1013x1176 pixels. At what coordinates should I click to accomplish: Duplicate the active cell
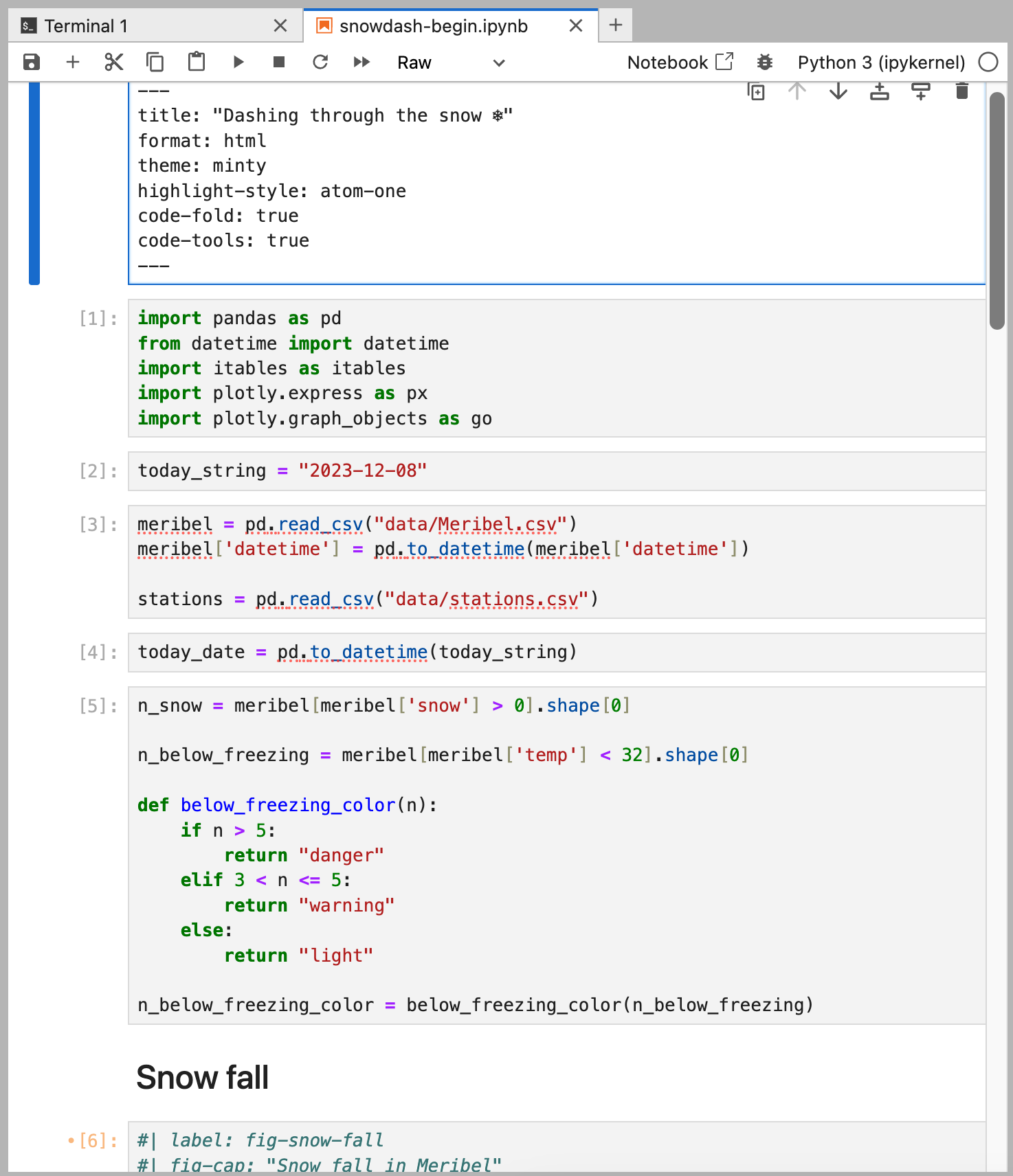756,91
